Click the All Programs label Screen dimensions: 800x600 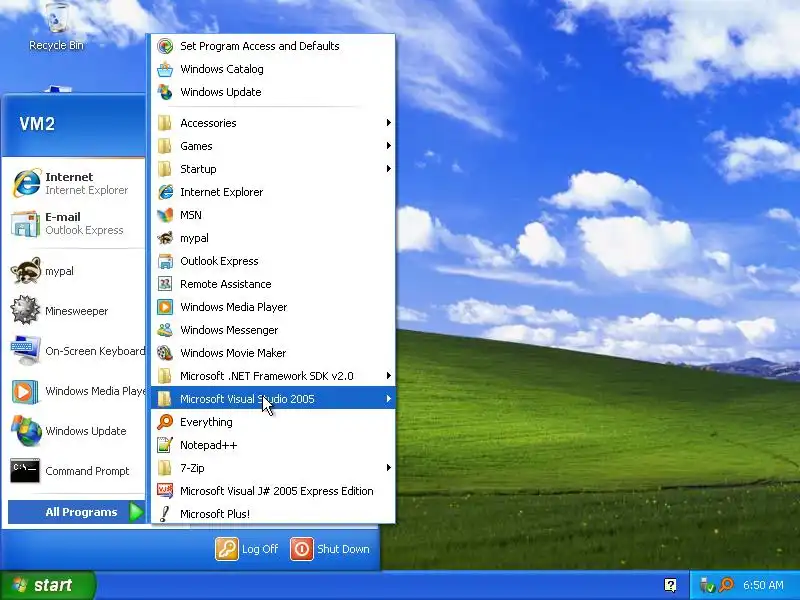tap(81, 512)
